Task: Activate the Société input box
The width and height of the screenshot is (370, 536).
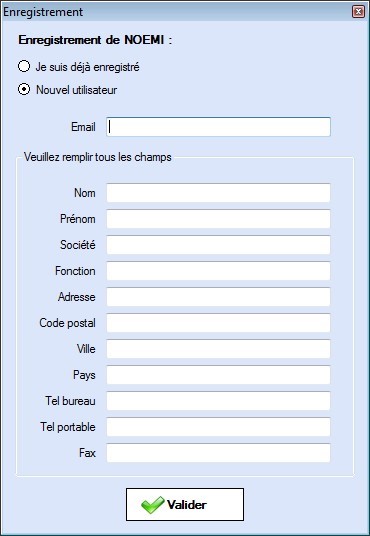Action: tap(218, 245)
